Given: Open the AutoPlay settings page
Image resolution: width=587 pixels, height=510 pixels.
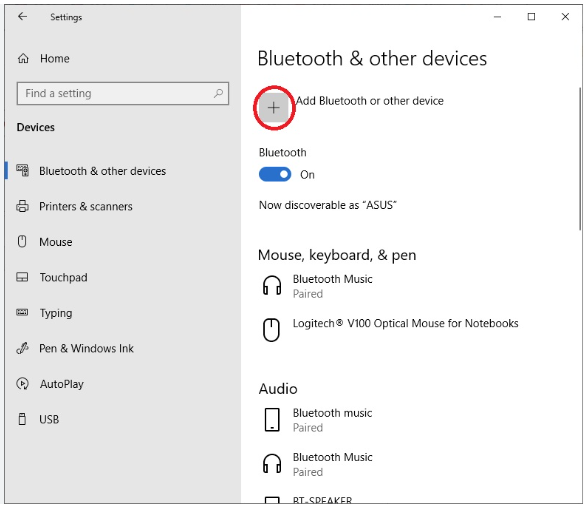Looking at the screenshot, I should pyautogui.click(x=62, y=384).
